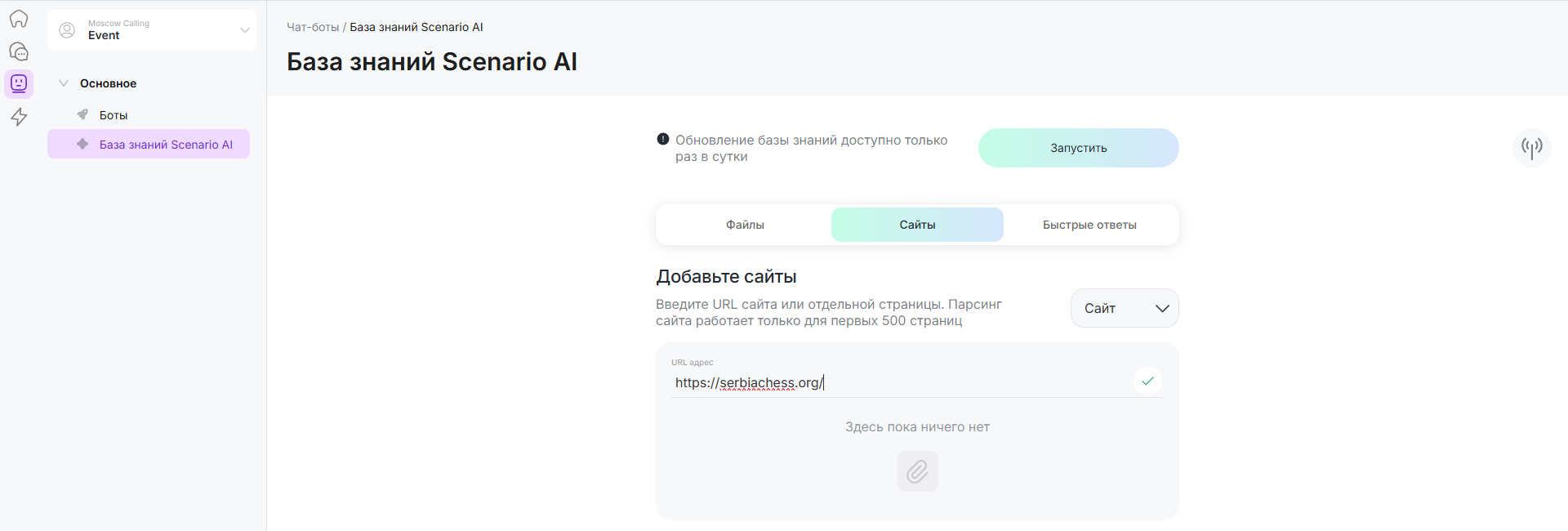Click into the URL адрес input field

pyautogui.click(x=898, y=382)
